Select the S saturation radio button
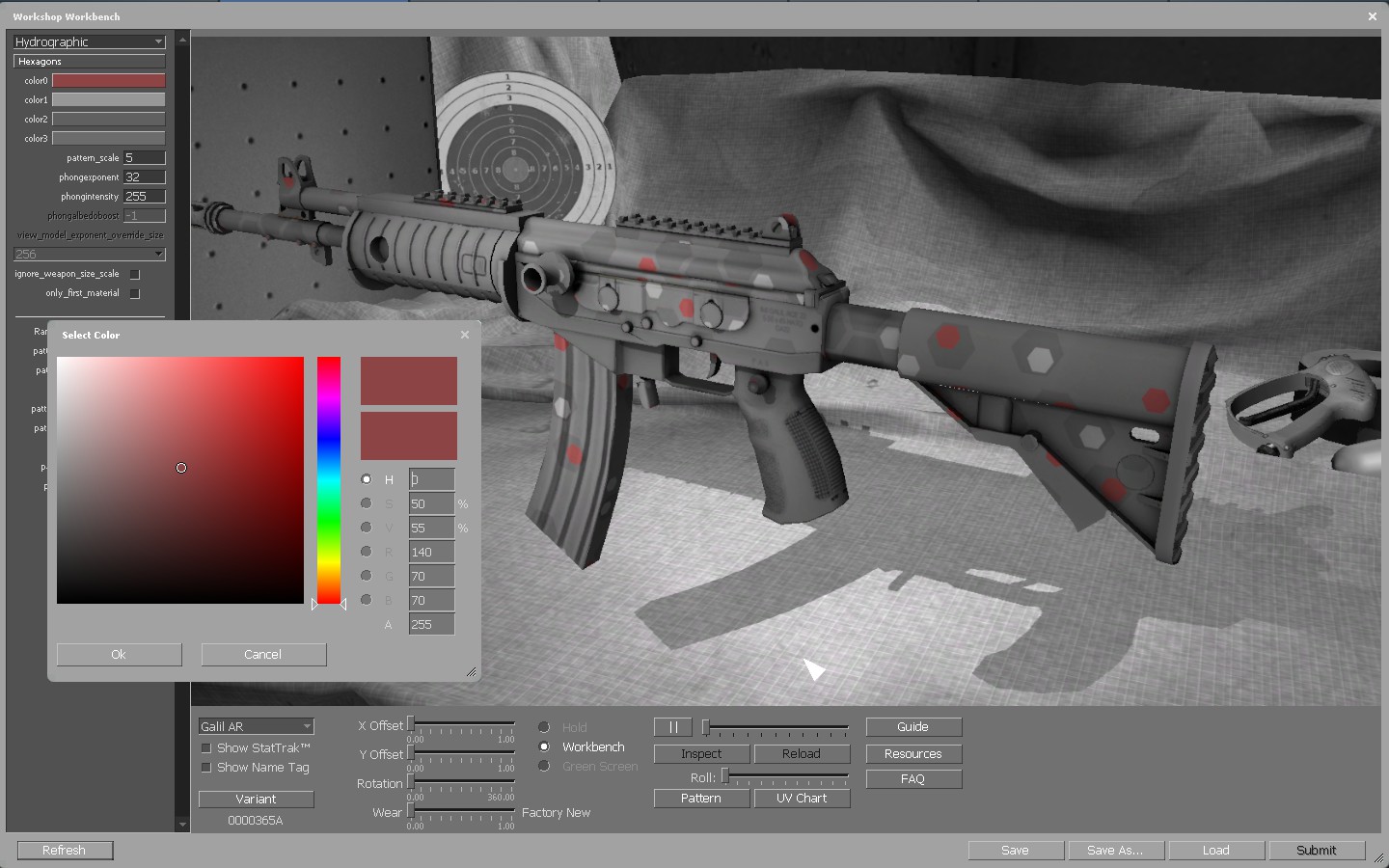The width and height of the screenshot is (1389, 868). 367,503
